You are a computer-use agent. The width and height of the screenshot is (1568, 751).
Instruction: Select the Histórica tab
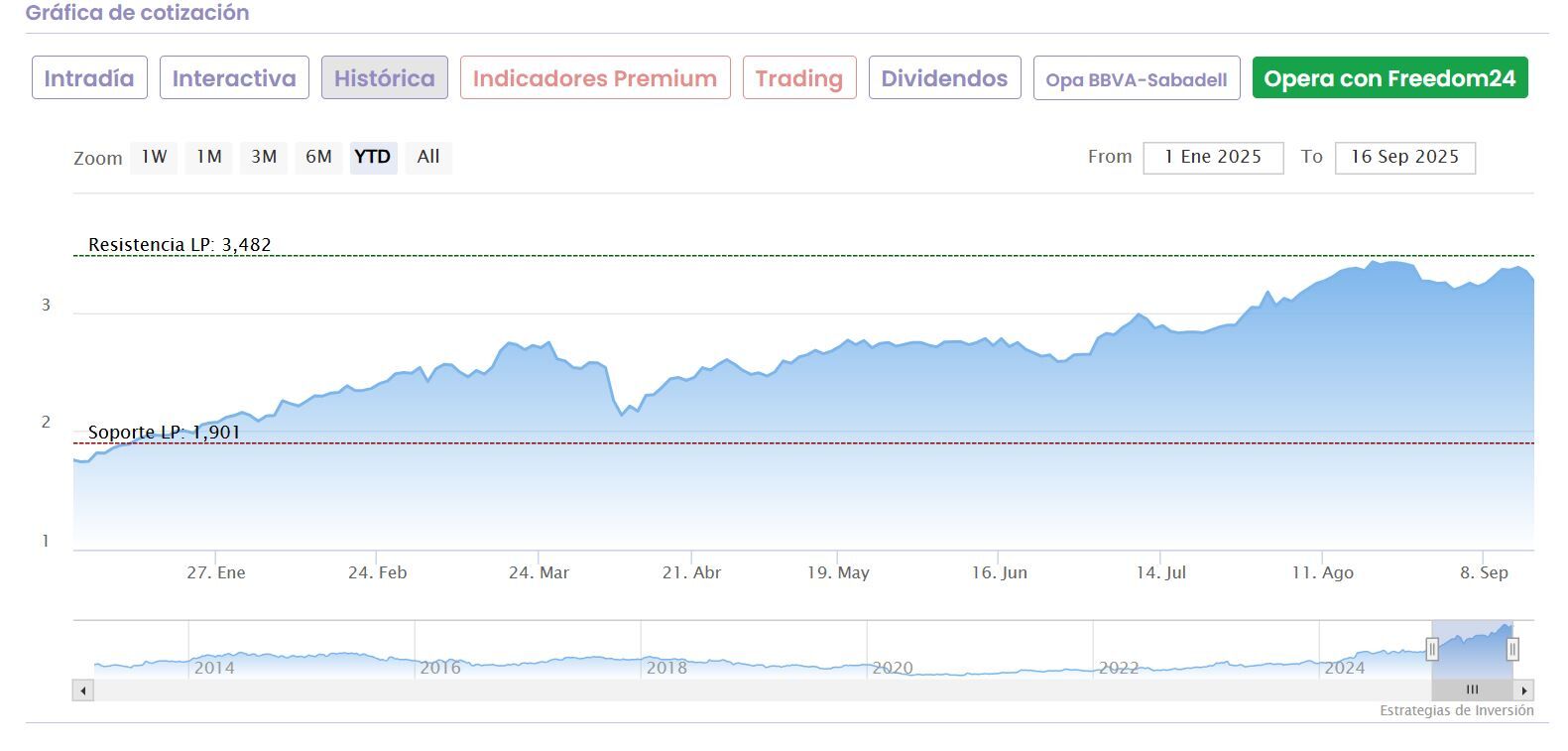[385, 78]
